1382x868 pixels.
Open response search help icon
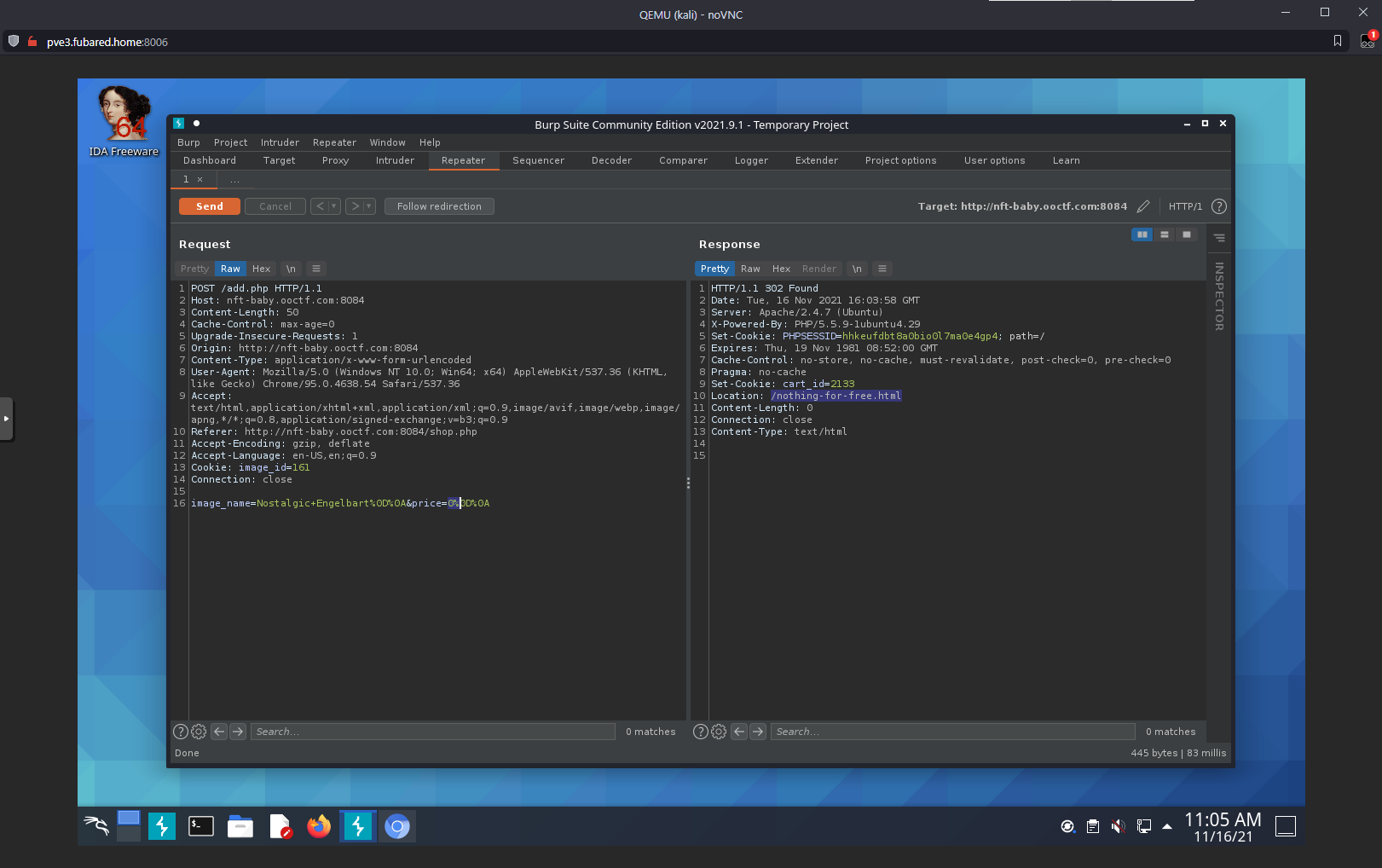[701, 732]
